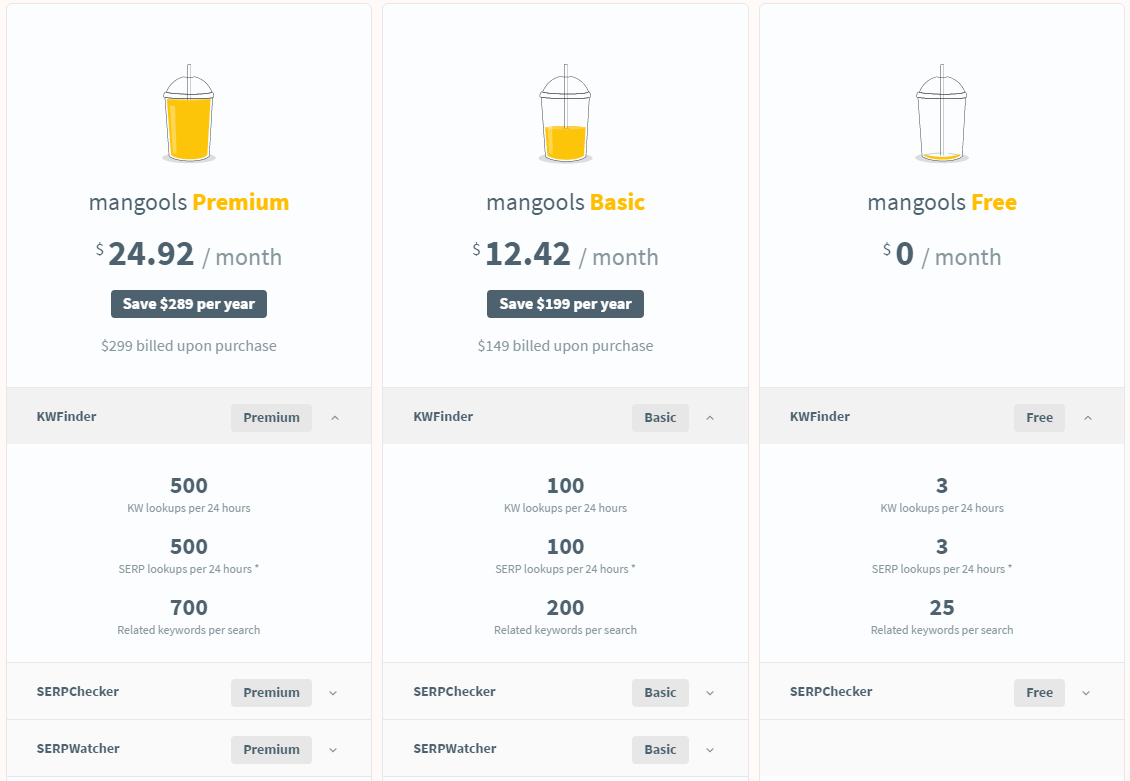Click the $0 / month price

point(942,254)
